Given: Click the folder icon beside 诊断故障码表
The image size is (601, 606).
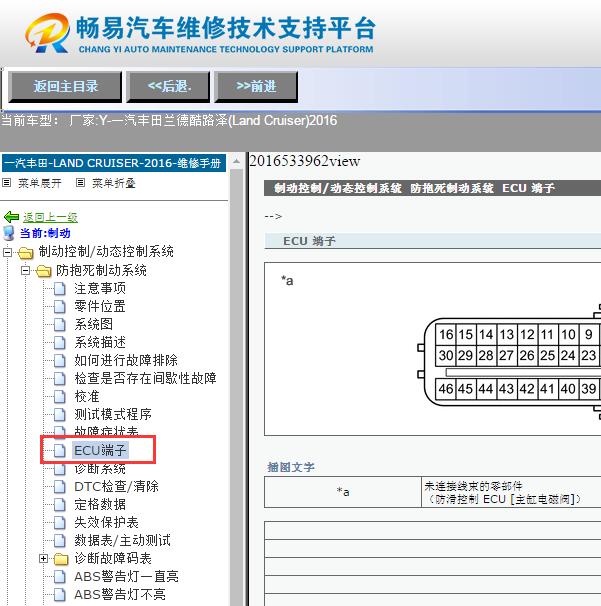Looking at the screenshot, I should [x=61, y=559].
